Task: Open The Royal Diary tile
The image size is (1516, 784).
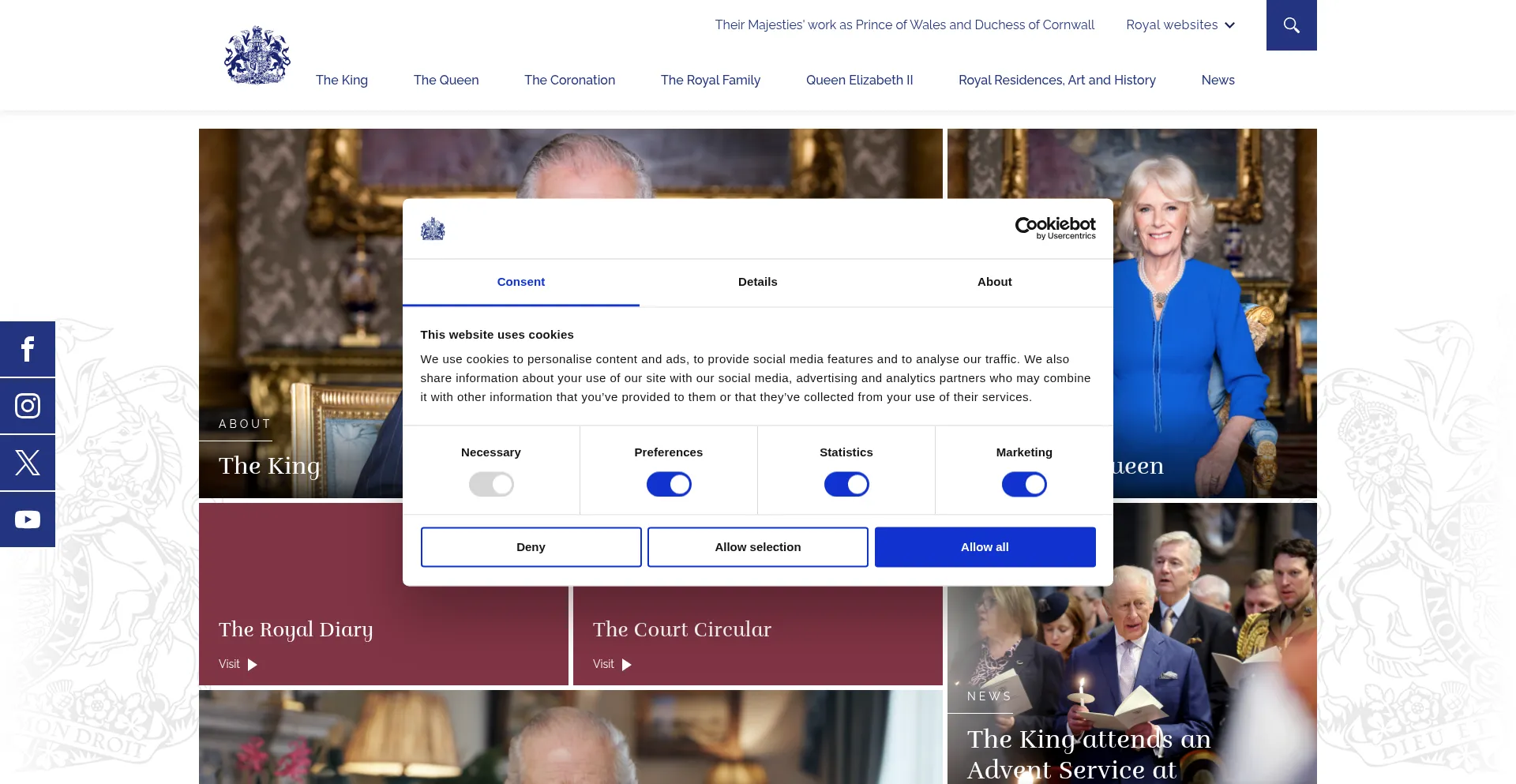Action: coord(384,594)
